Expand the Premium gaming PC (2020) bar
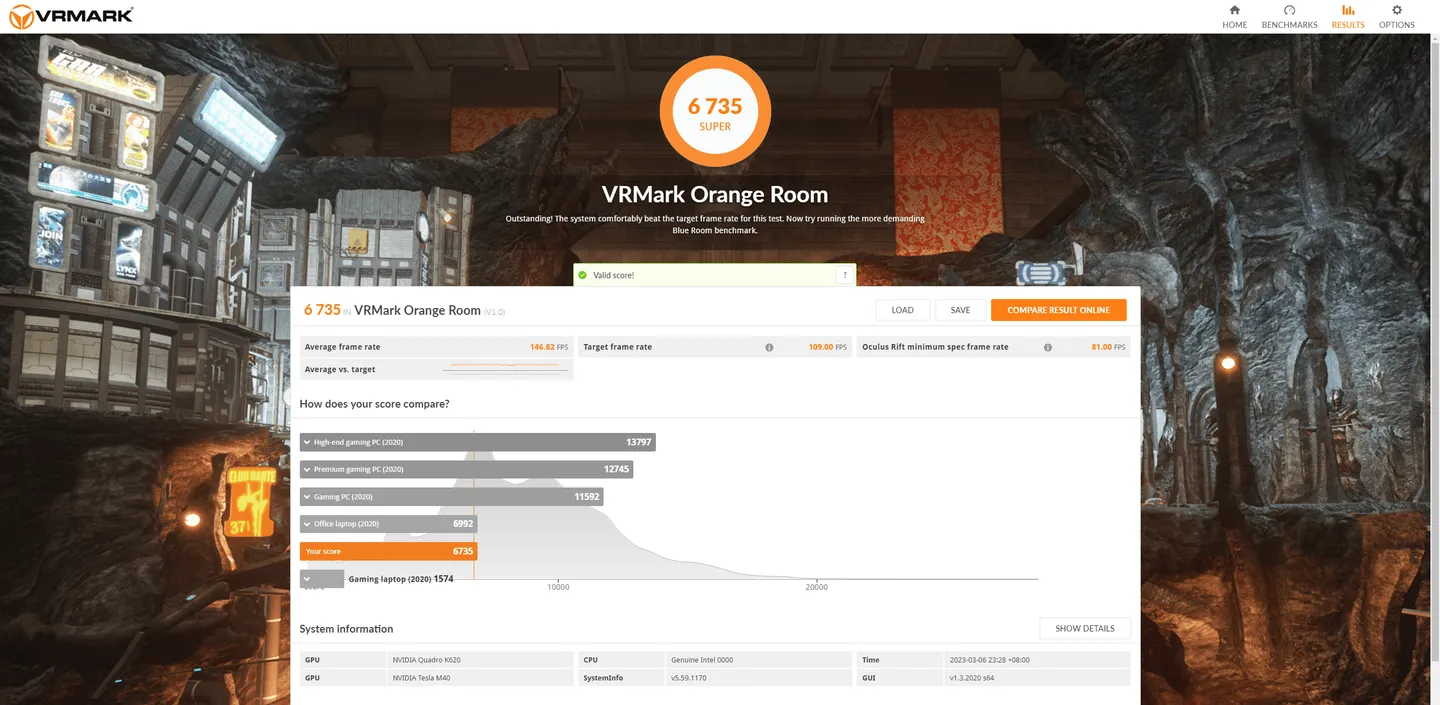 307,469
